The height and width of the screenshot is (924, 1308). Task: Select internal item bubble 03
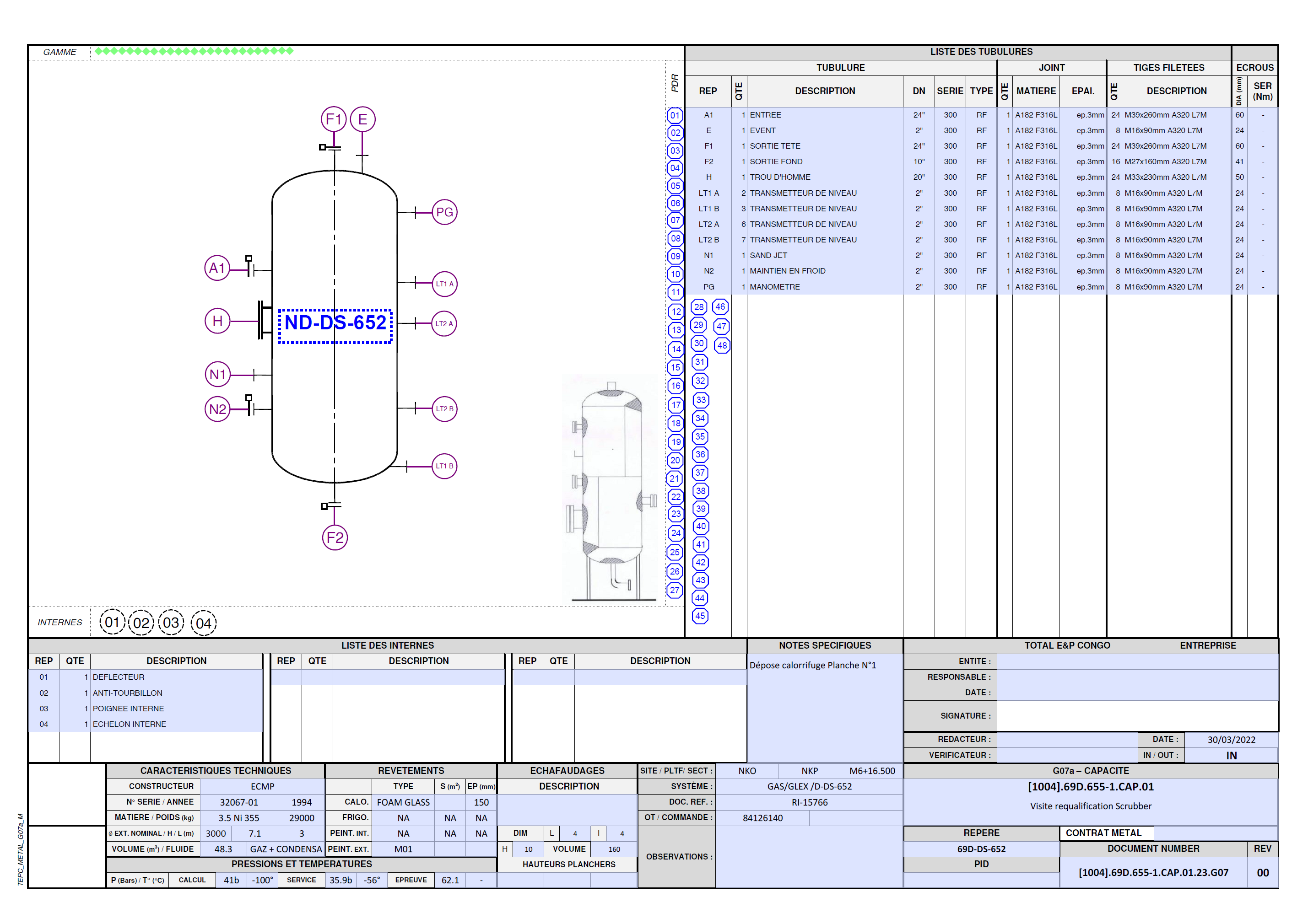pyautogui.click(x=171, y=622)
